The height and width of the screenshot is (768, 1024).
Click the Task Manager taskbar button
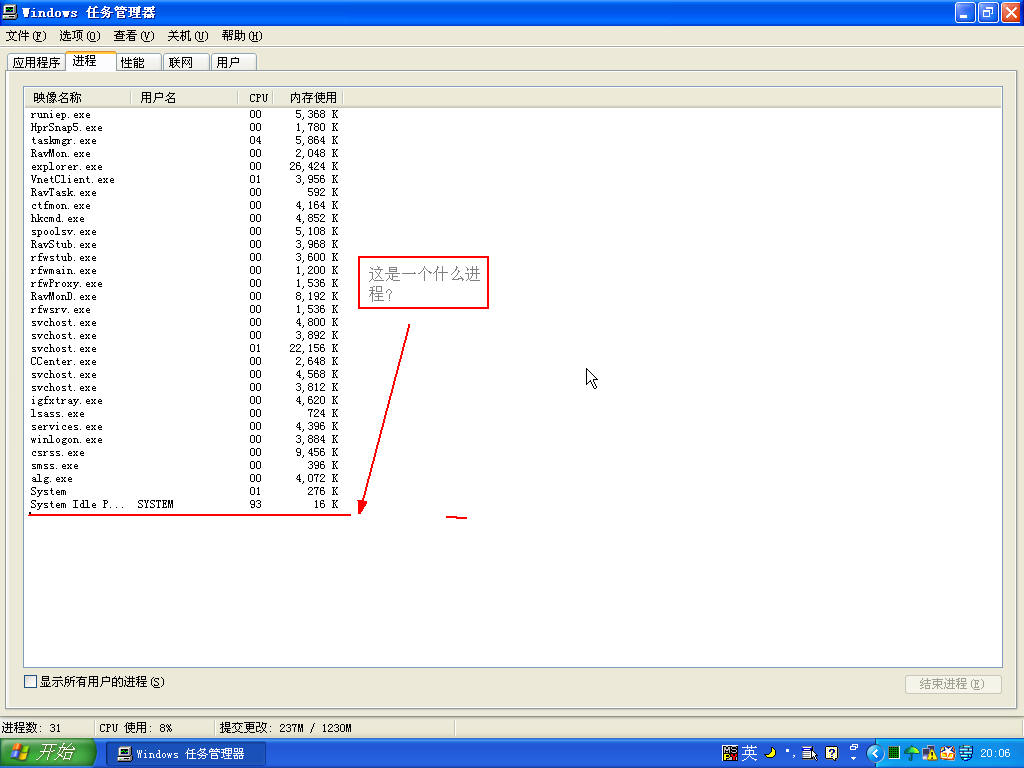pyautogui.click(x=185, y=754)
